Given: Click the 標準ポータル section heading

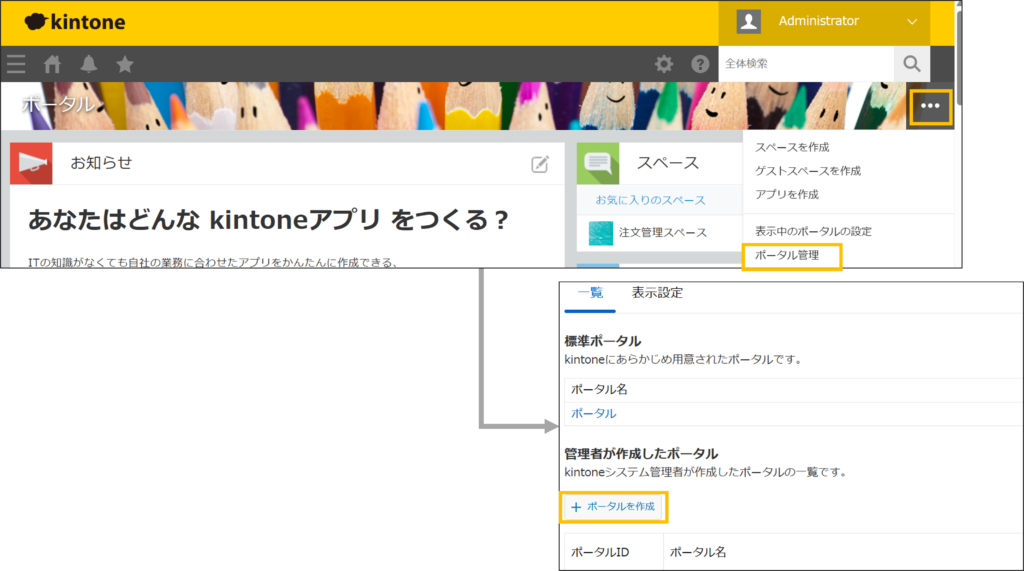Looking at the screenshot, I should 603,341.
